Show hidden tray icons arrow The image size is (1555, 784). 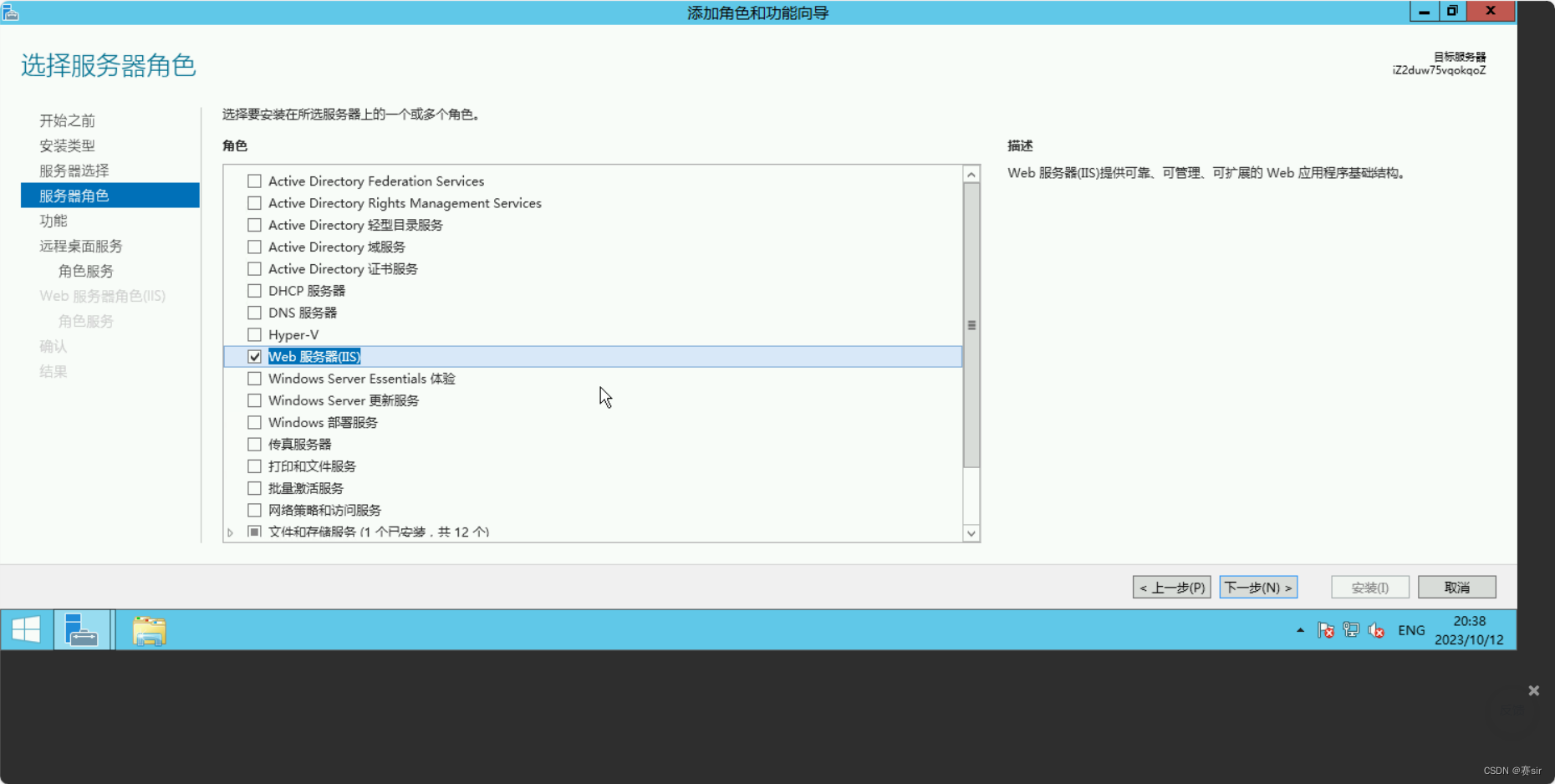pos(1300,630)
